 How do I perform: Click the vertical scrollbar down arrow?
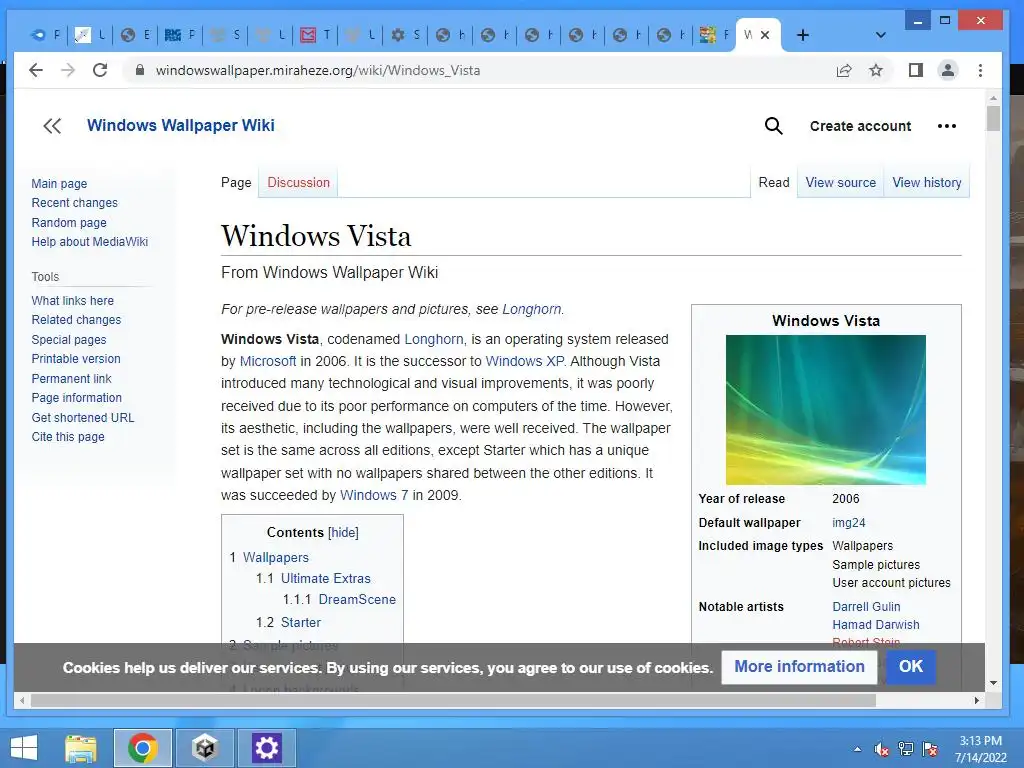[x=993, y=683]
